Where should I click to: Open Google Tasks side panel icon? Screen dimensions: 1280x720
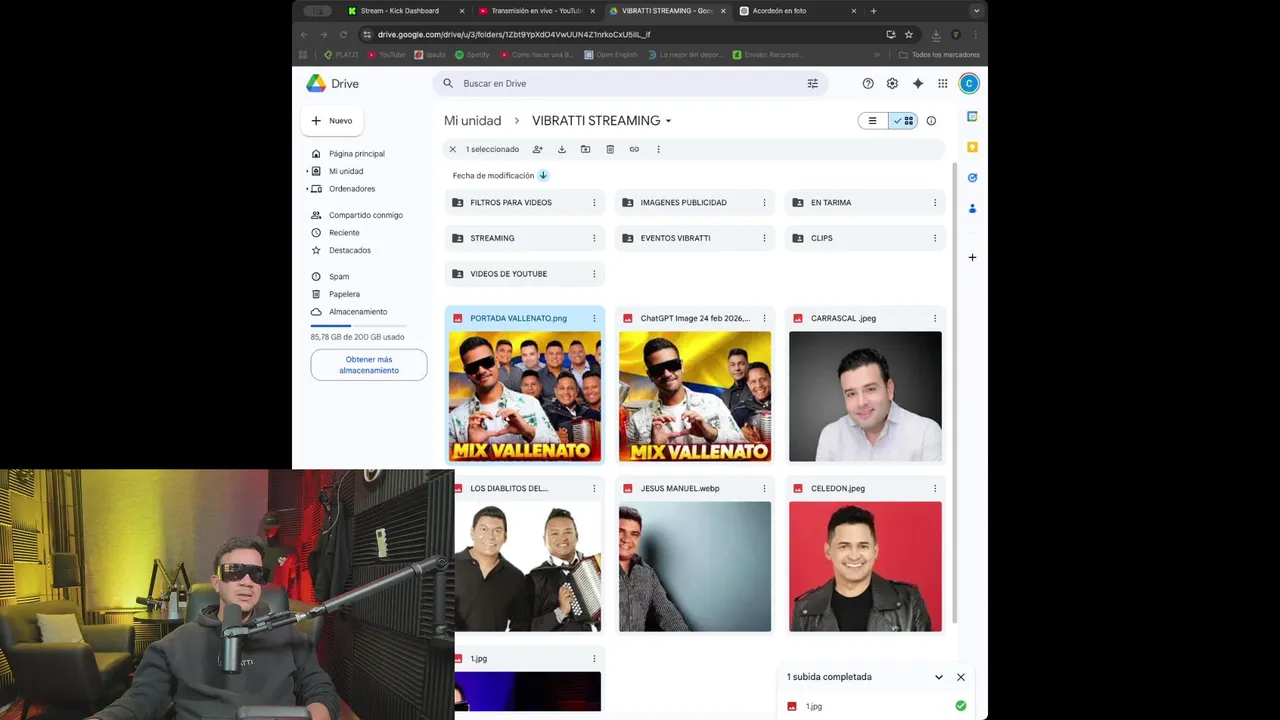972,178
